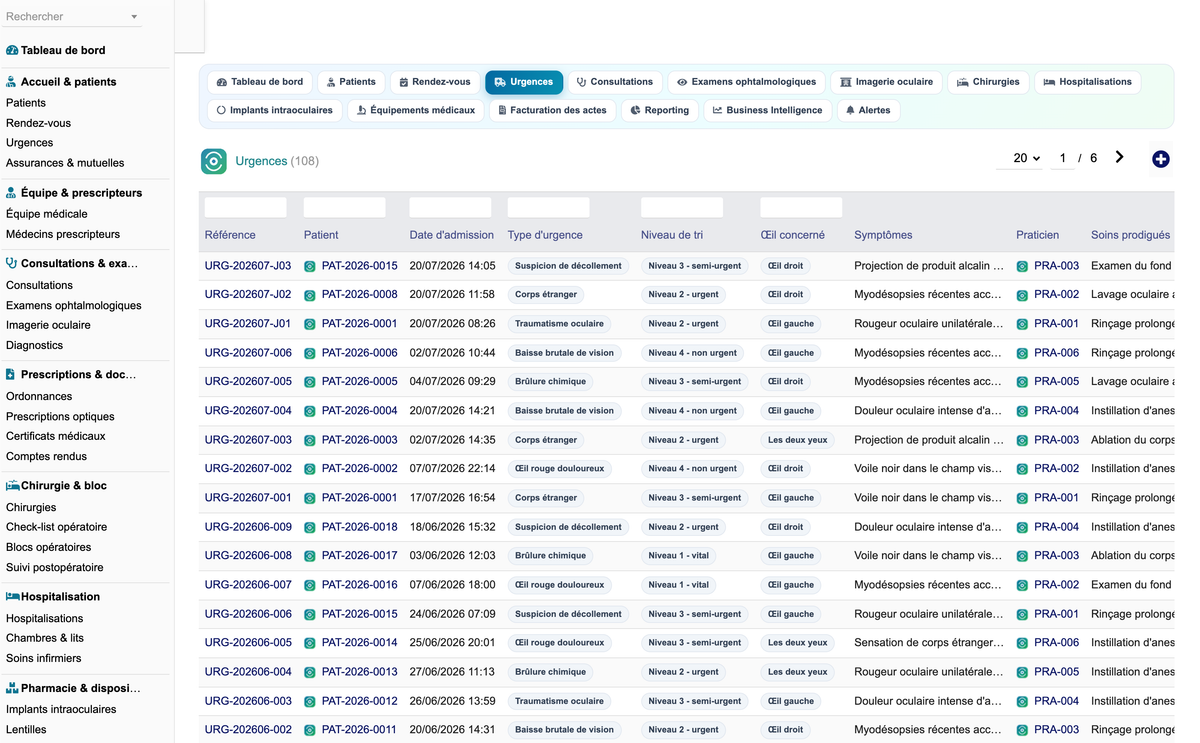Open Équipements médicaux tab

pos(416,110)
